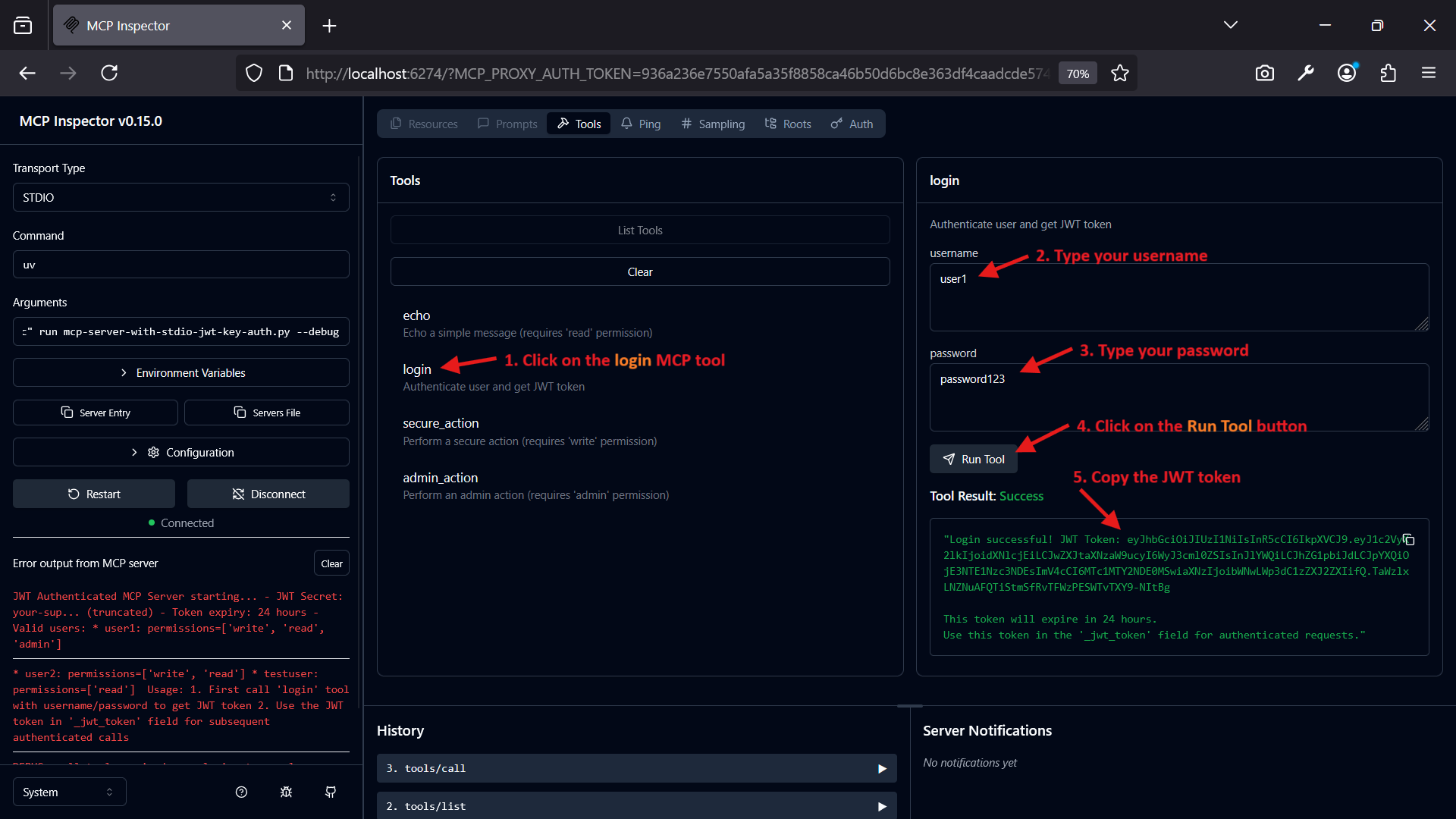Viewport: 1456px width, 819px height.
Task: Expand the Configuration section
Action: point(181,452)
